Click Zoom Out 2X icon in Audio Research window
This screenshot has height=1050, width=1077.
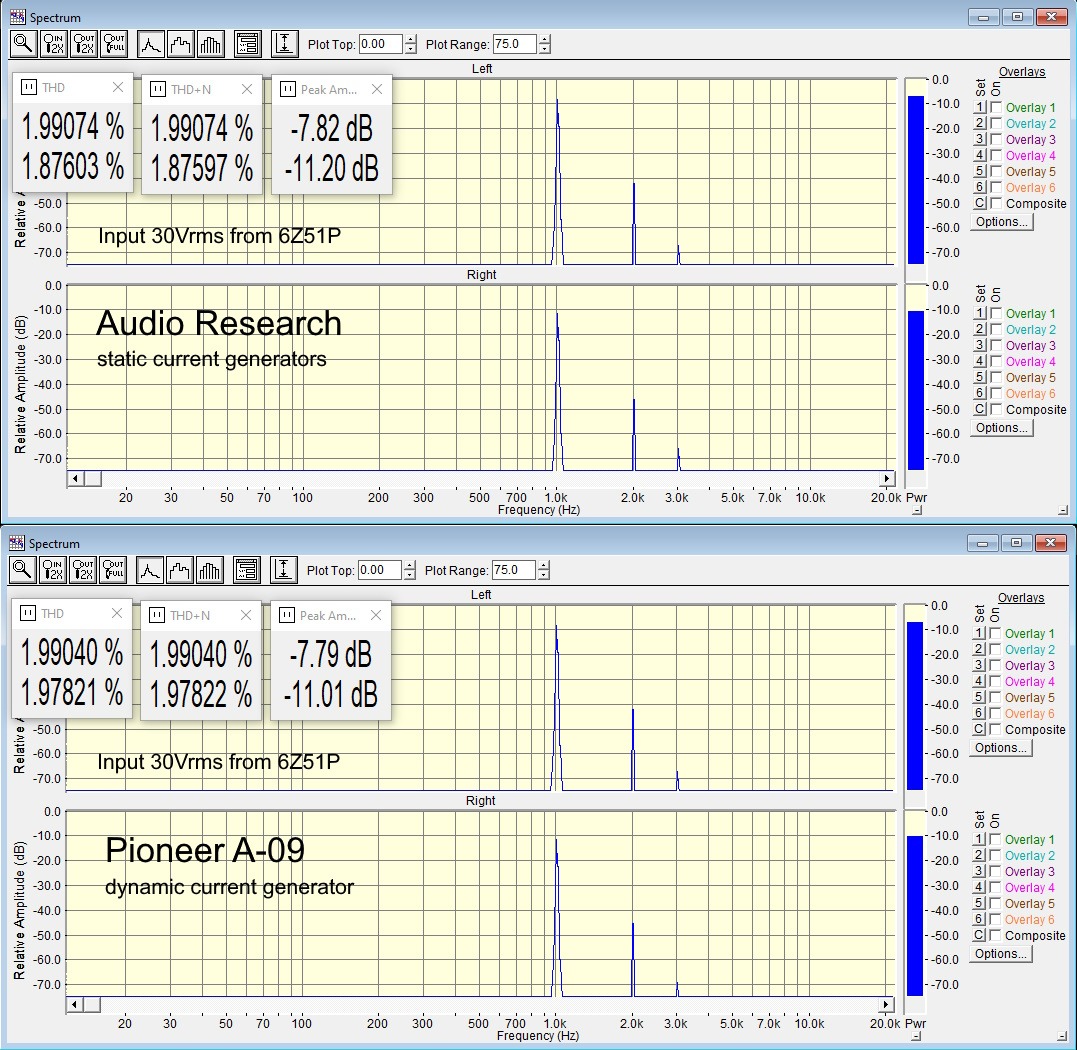[x=84, y=44]
